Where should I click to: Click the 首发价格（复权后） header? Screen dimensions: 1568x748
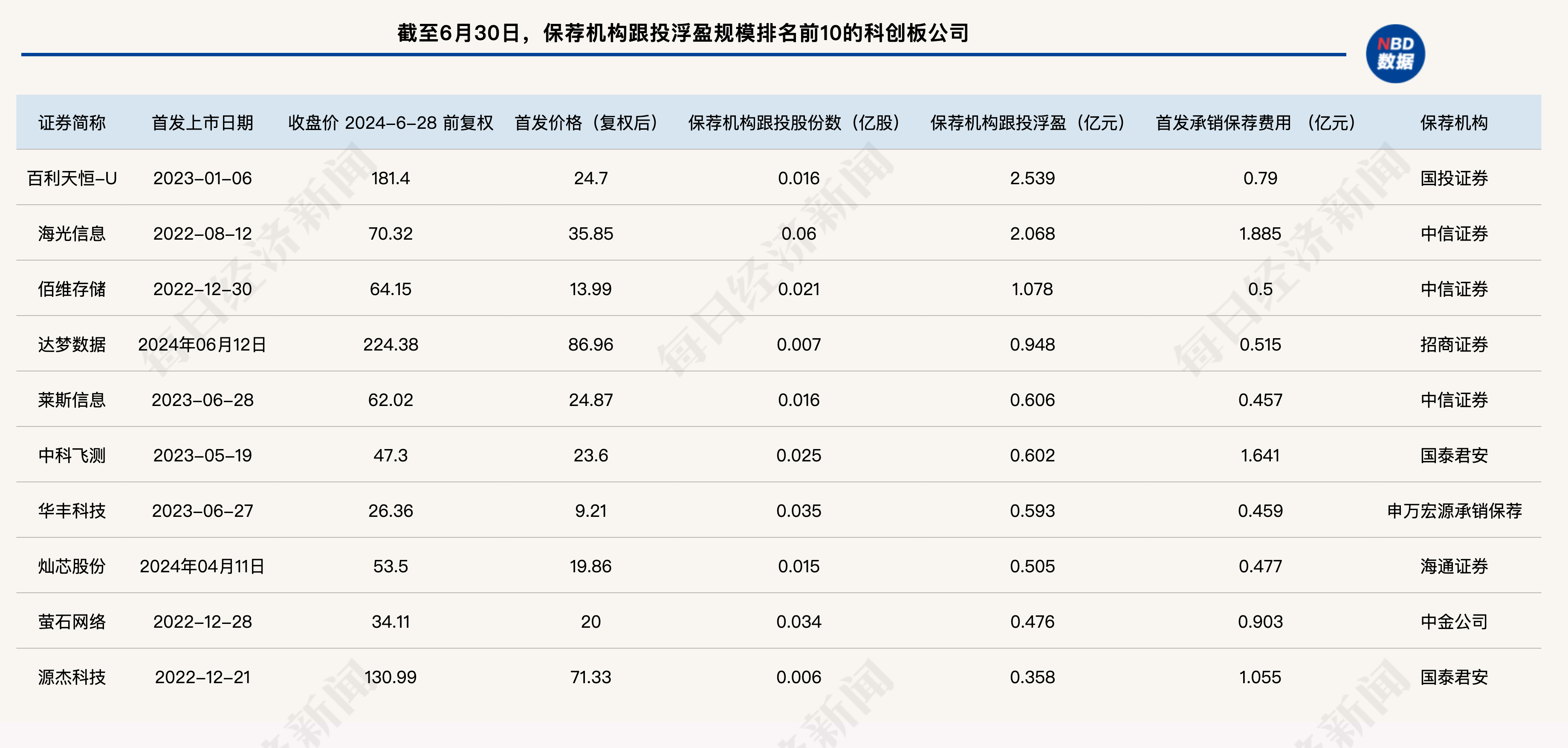590,123
